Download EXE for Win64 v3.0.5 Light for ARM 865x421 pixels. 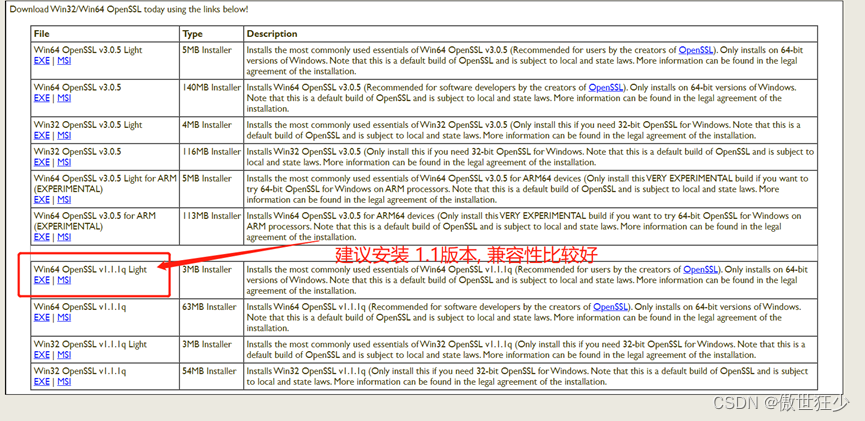(x=41, y=200)
